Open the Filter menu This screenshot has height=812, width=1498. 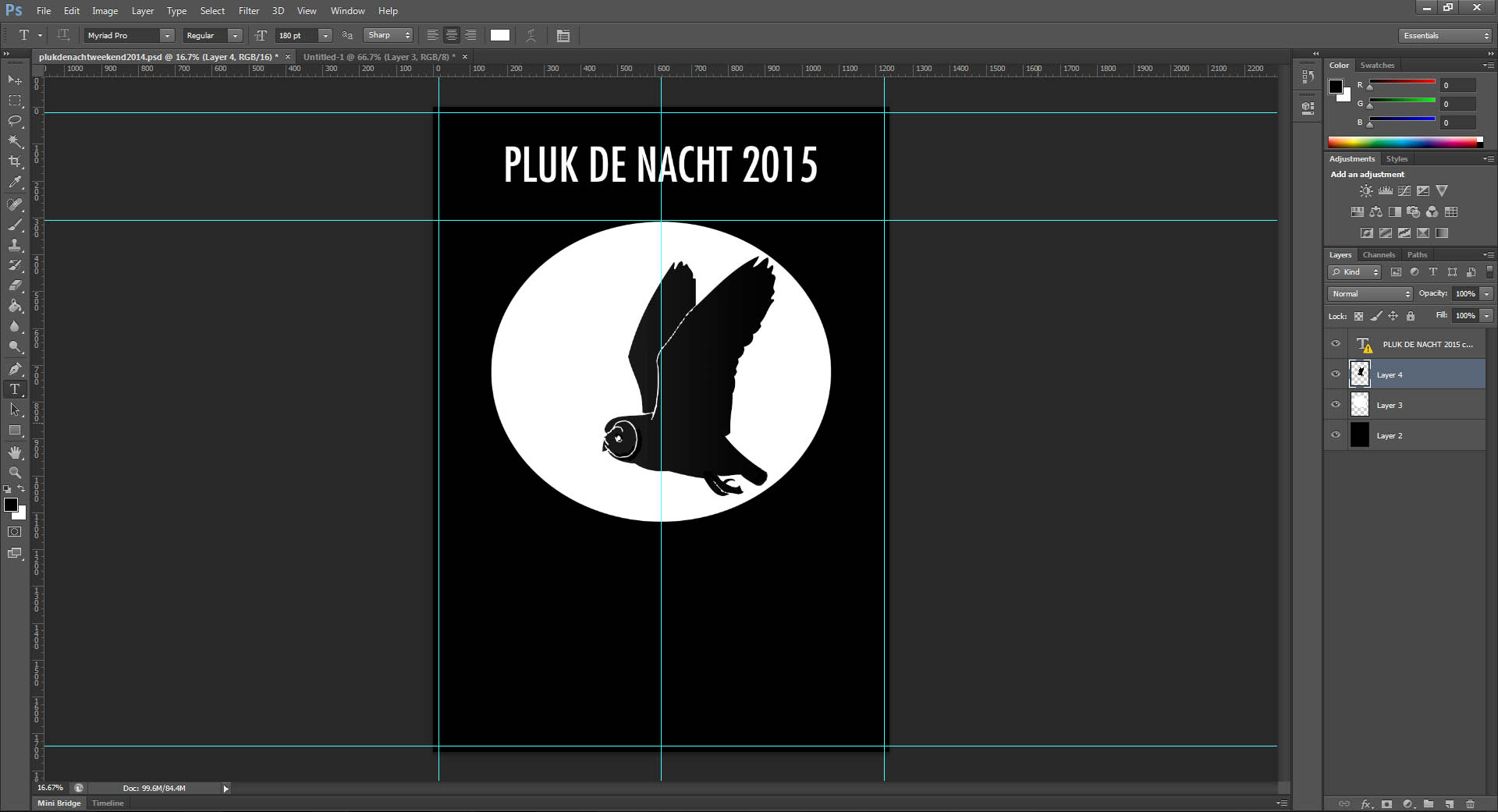point(249,11)
